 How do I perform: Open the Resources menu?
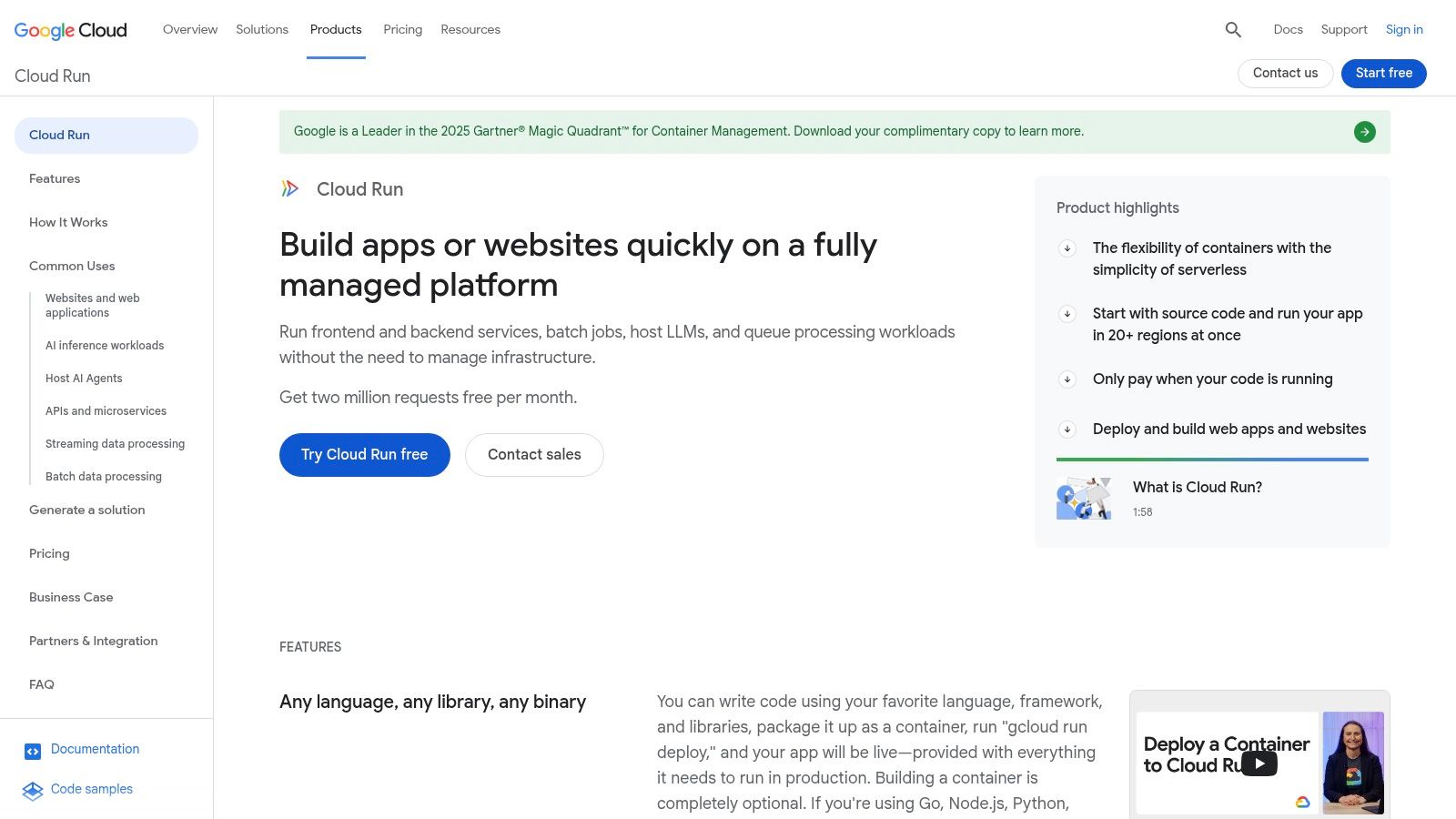(x=470, y=29)
